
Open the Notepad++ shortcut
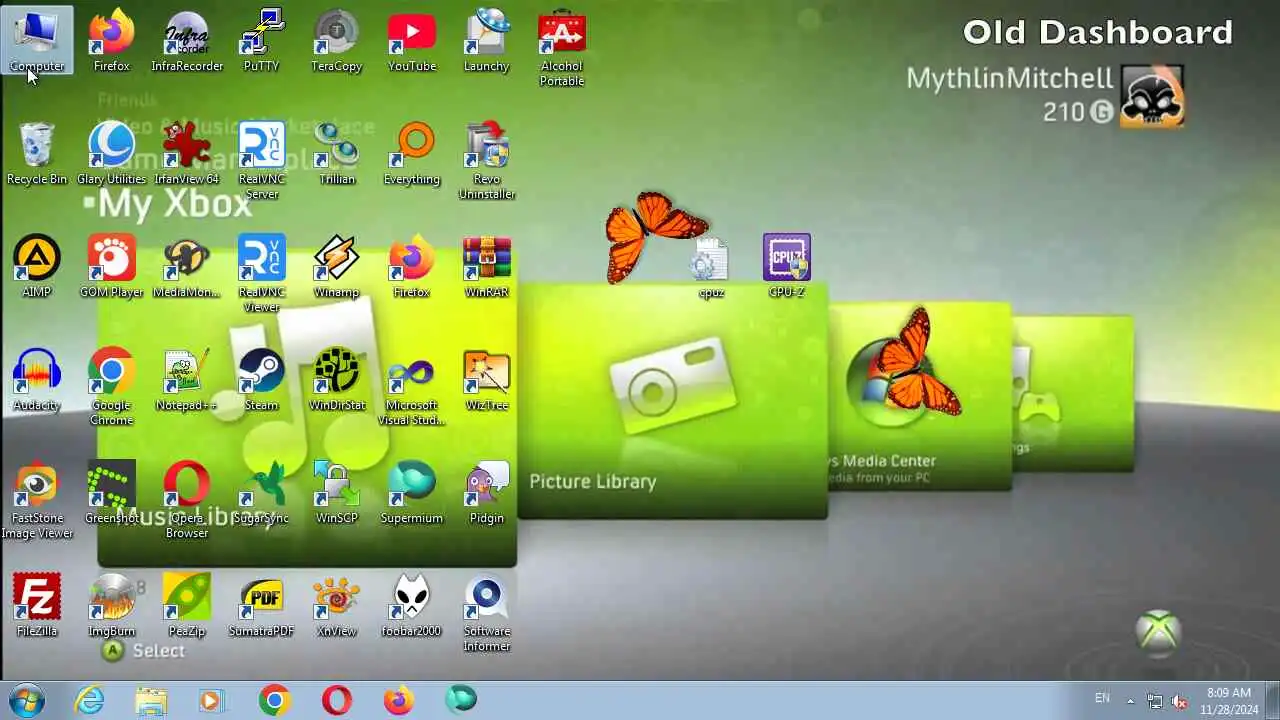coord(187,381)
